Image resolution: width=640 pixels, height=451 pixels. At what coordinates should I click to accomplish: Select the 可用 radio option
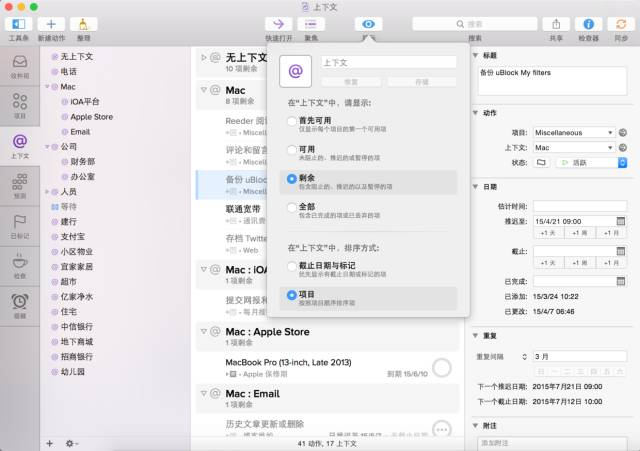click(x=291, y=150)
